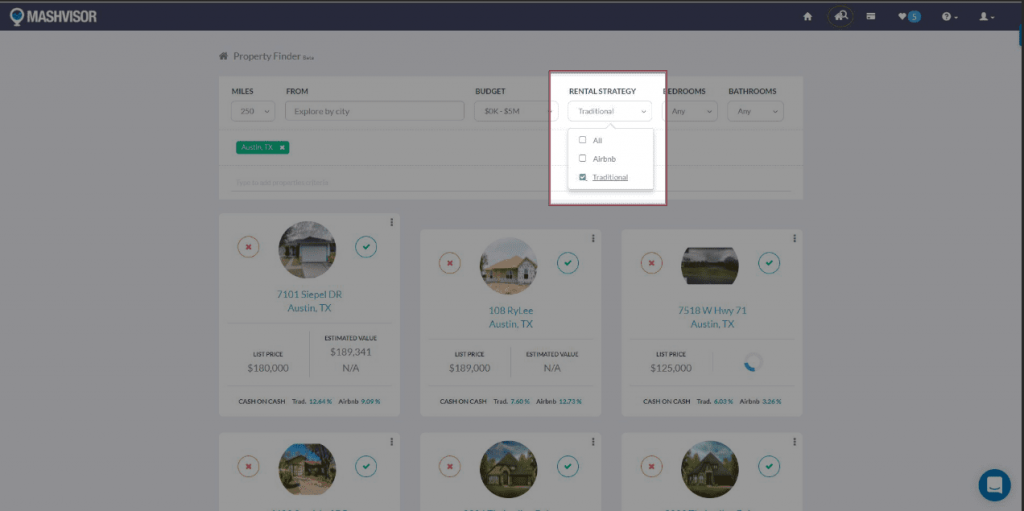Reject the 7101 Siepel DR property
Viewport: 1024px width, 511px height.
click(248, 246)
